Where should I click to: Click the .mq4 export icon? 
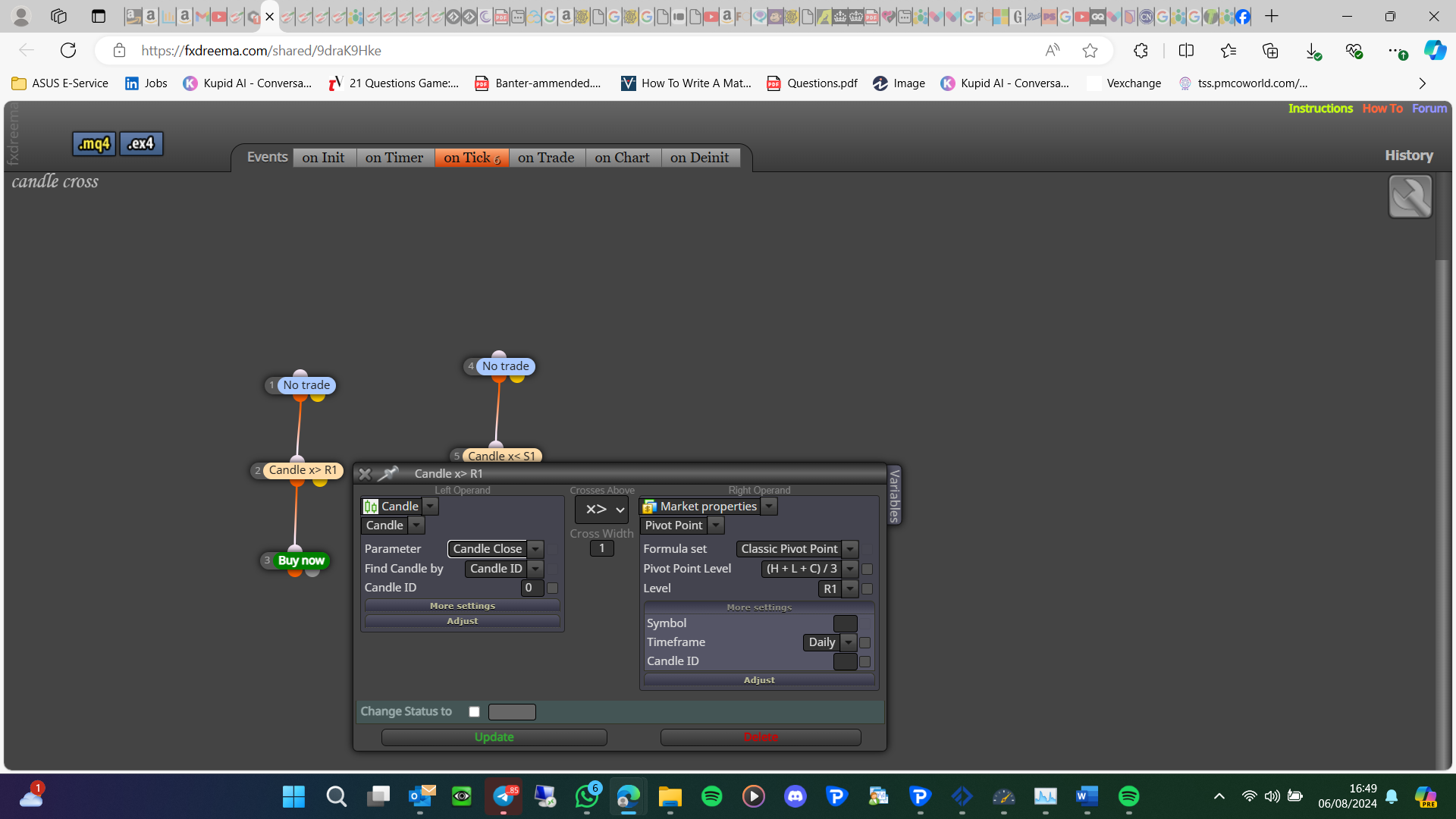pyautogui.click(x=94, y=143)
